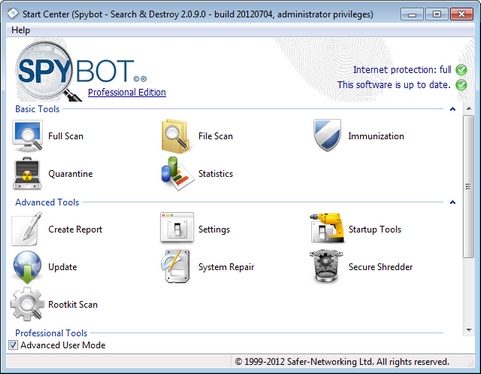The image size is (481, 374).
Task: Click the scrollbar down arrow
Action: (x=469, y=330)
